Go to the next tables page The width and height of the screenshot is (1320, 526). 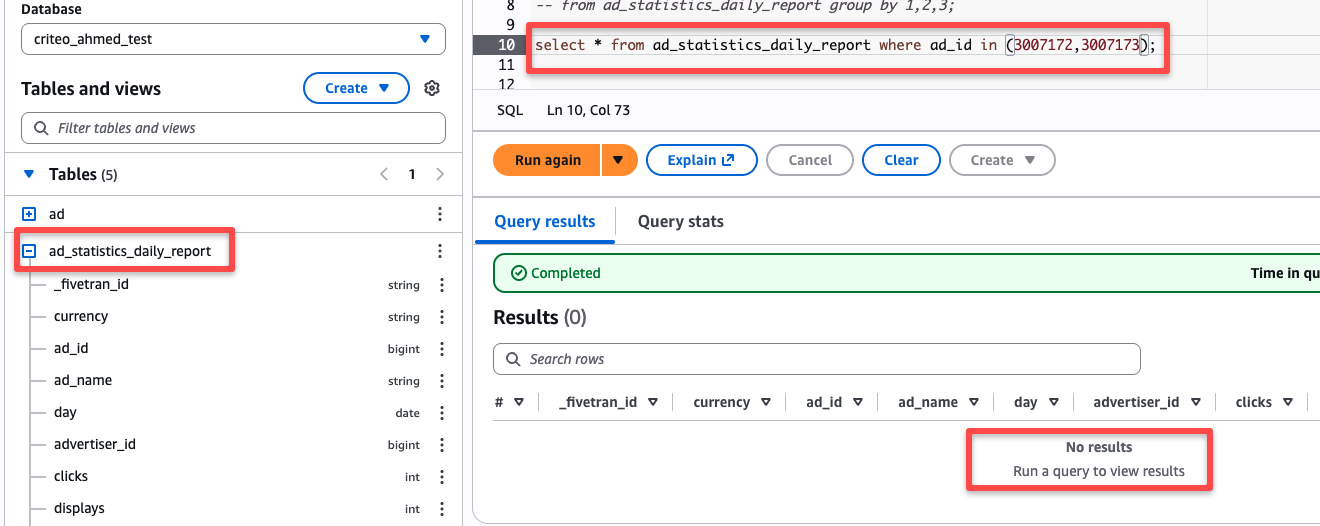(440, 174)
